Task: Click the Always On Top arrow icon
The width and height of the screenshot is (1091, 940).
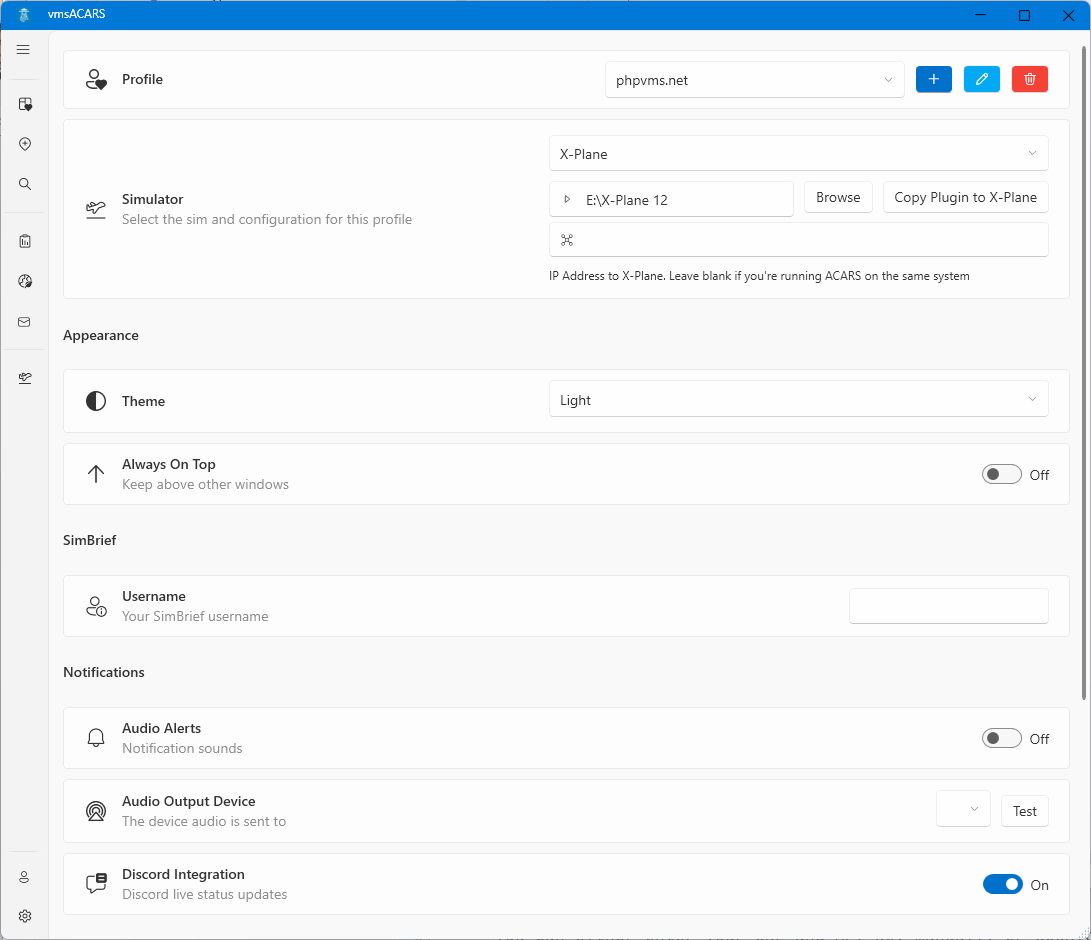Action: (x=96, y=474)
